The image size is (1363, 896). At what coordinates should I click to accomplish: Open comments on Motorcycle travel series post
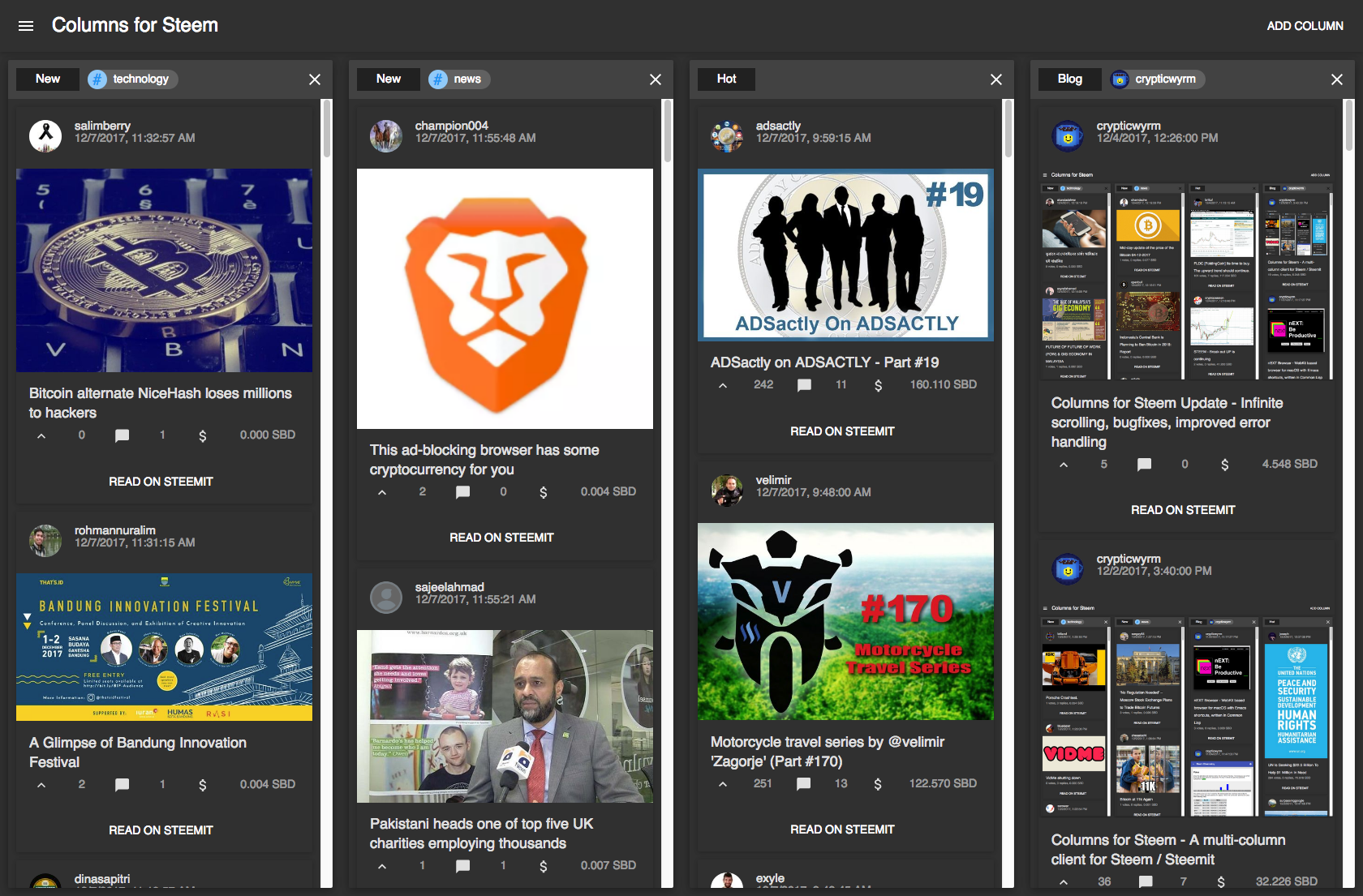[x=803, y=784]
